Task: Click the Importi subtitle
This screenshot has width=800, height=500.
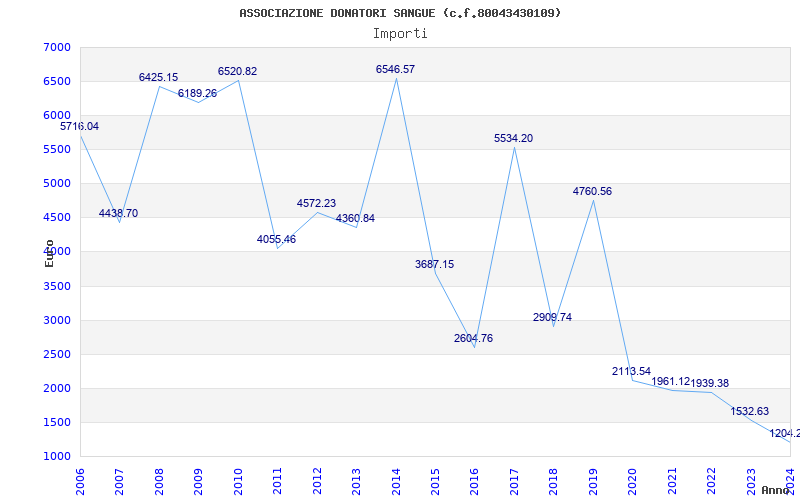Action: pos(400,34)
